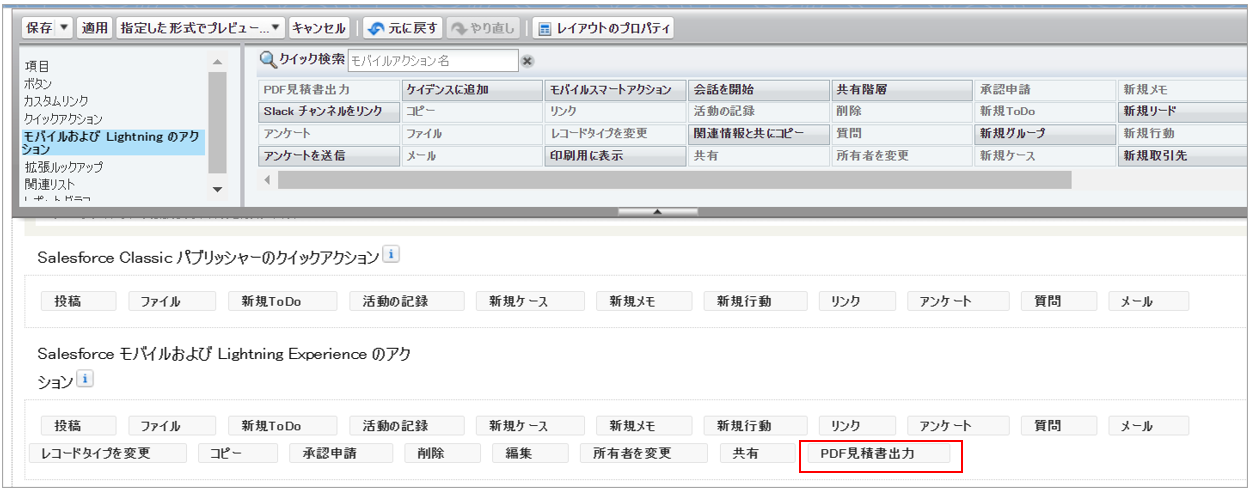Select the highlighted PDF見積書出力 action in Lightning section
Viewport: 1254px width, 494px height.
click(880, 454)
